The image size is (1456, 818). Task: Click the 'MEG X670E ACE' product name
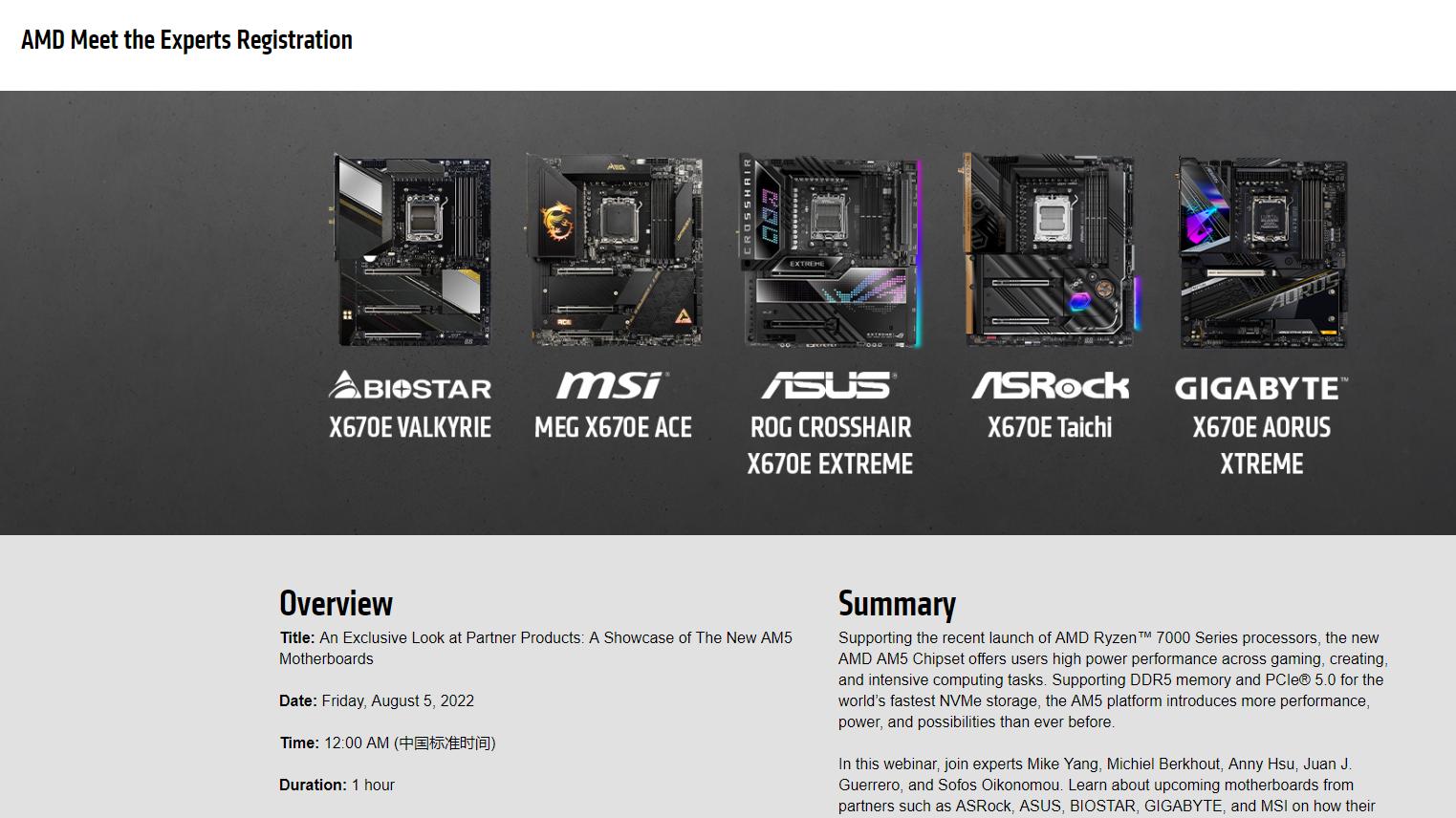coord(613,427)
